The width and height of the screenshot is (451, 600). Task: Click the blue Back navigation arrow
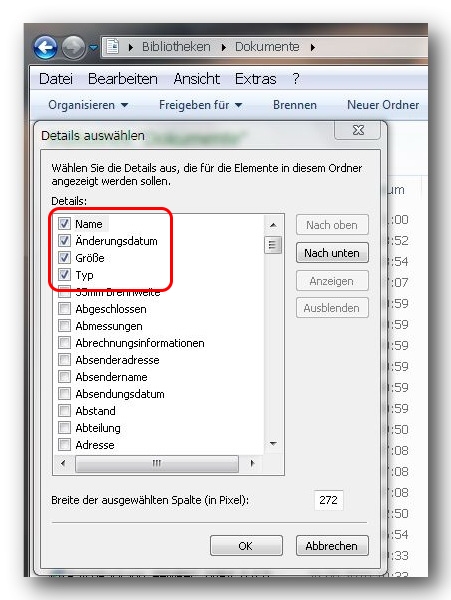tap(45, 47)
